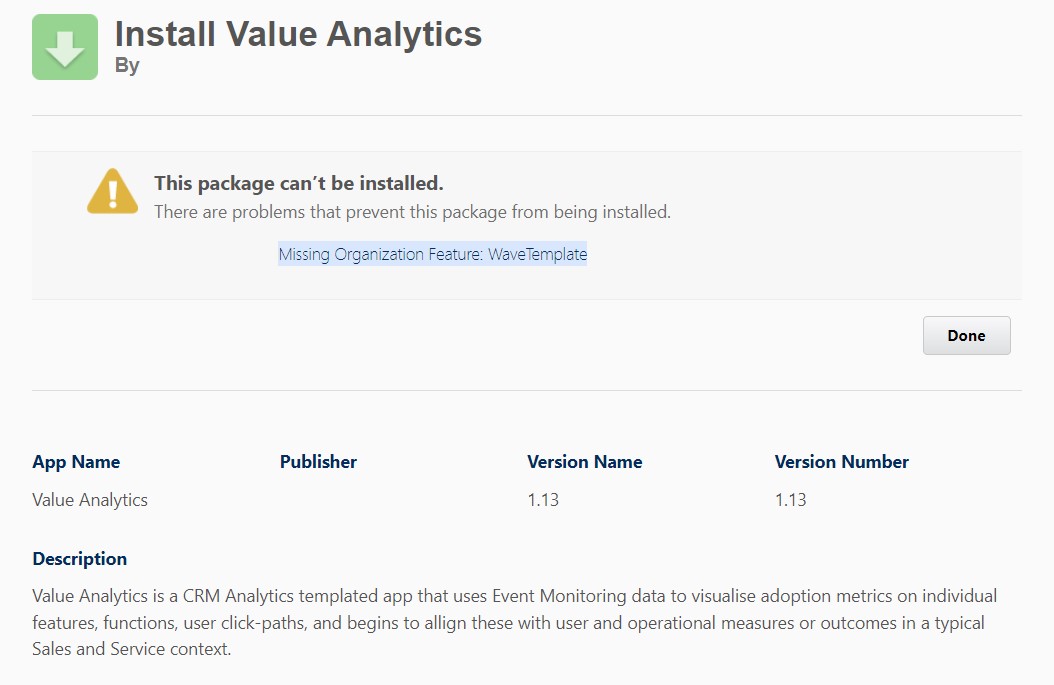
Task: Click the 1.13 value under Version Name
Action: click(x=543, y=499)
